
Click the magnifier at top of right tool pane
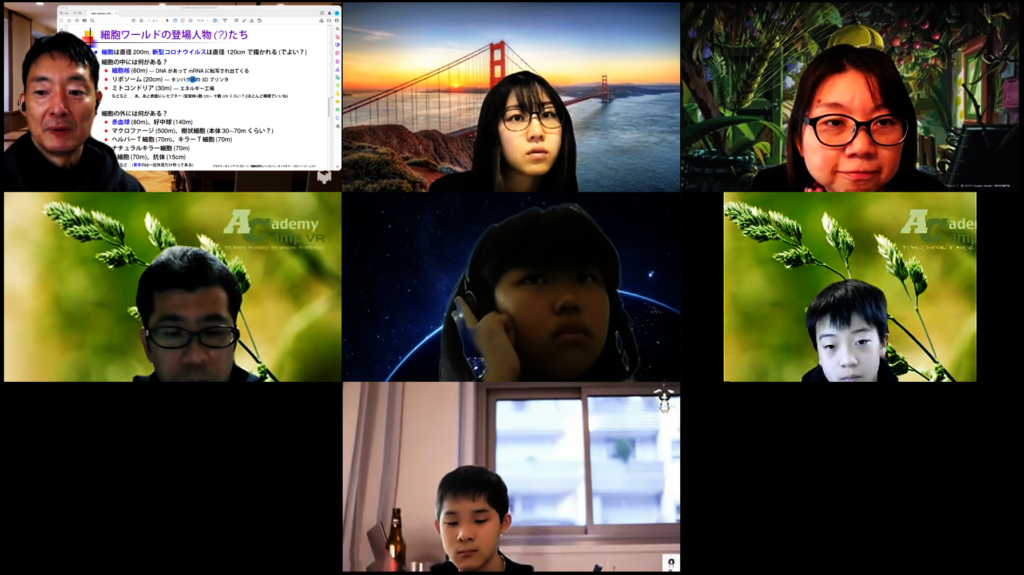(x=337, y=29)
